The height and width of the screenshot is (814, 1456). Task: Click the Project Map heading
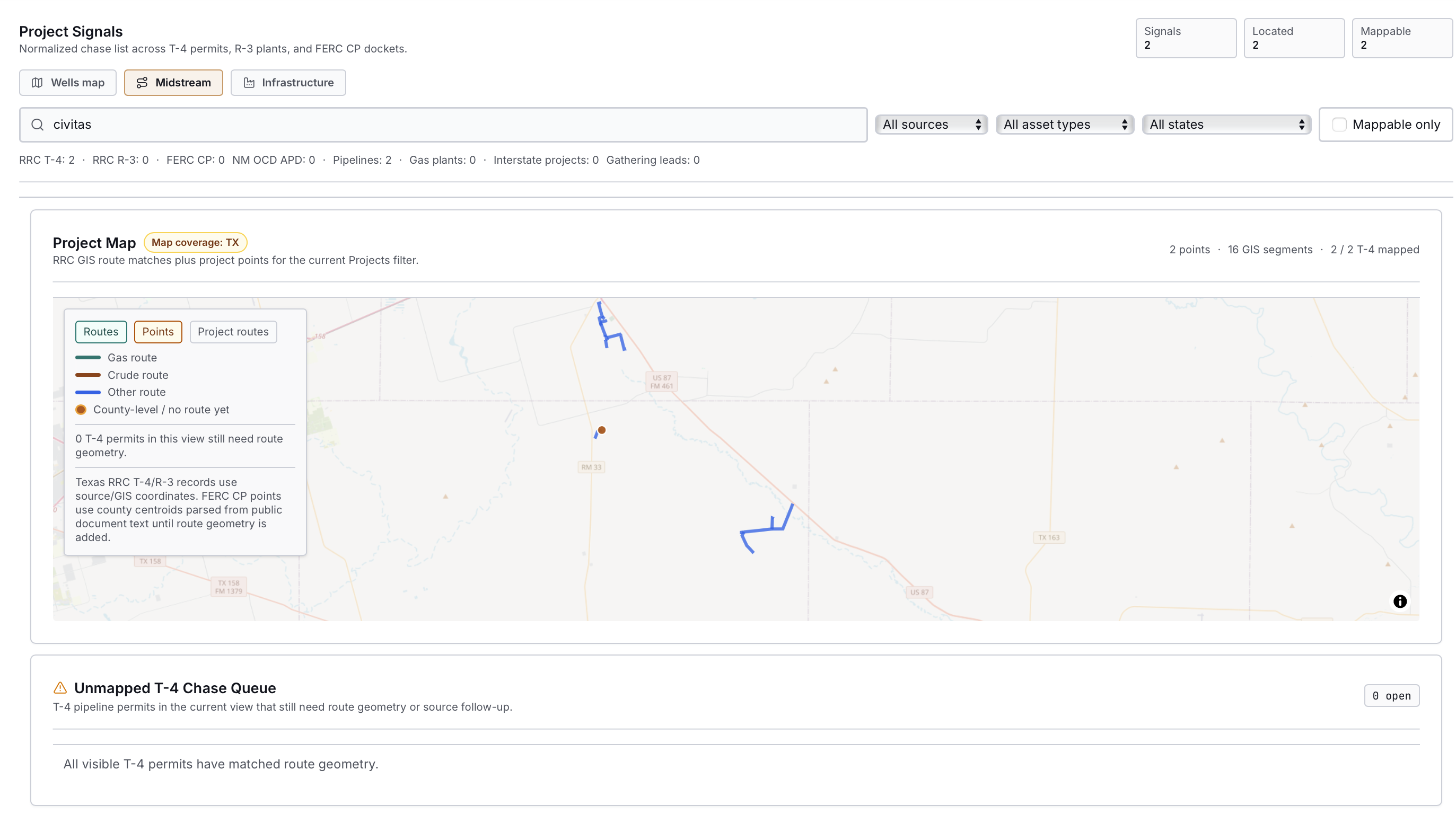94,242
